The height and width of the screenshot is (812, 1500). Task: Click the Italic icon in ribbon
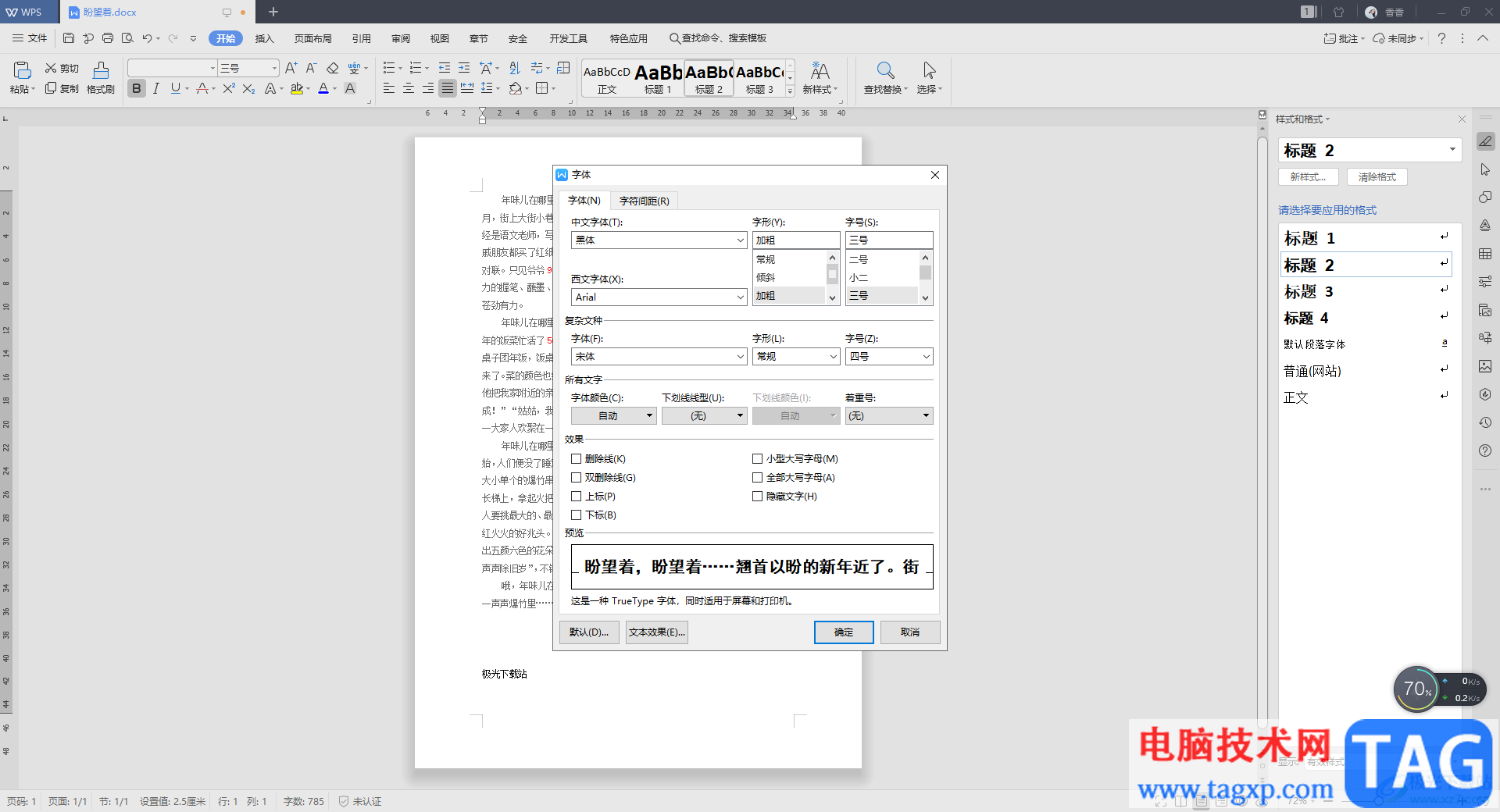tap(156, 89)
